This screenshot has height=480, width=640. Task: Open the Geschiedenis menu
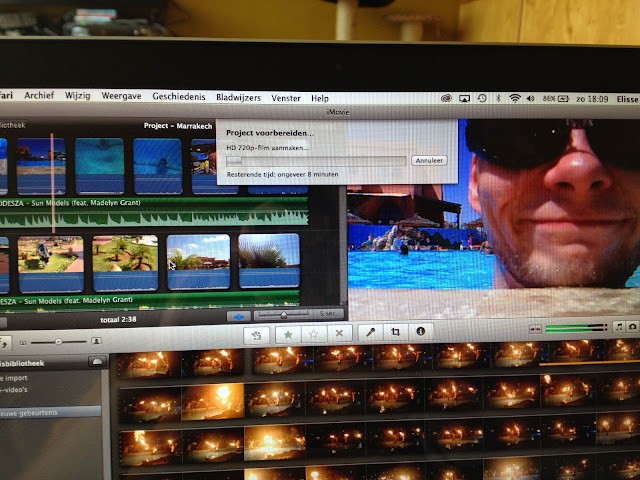coord(179,96)
